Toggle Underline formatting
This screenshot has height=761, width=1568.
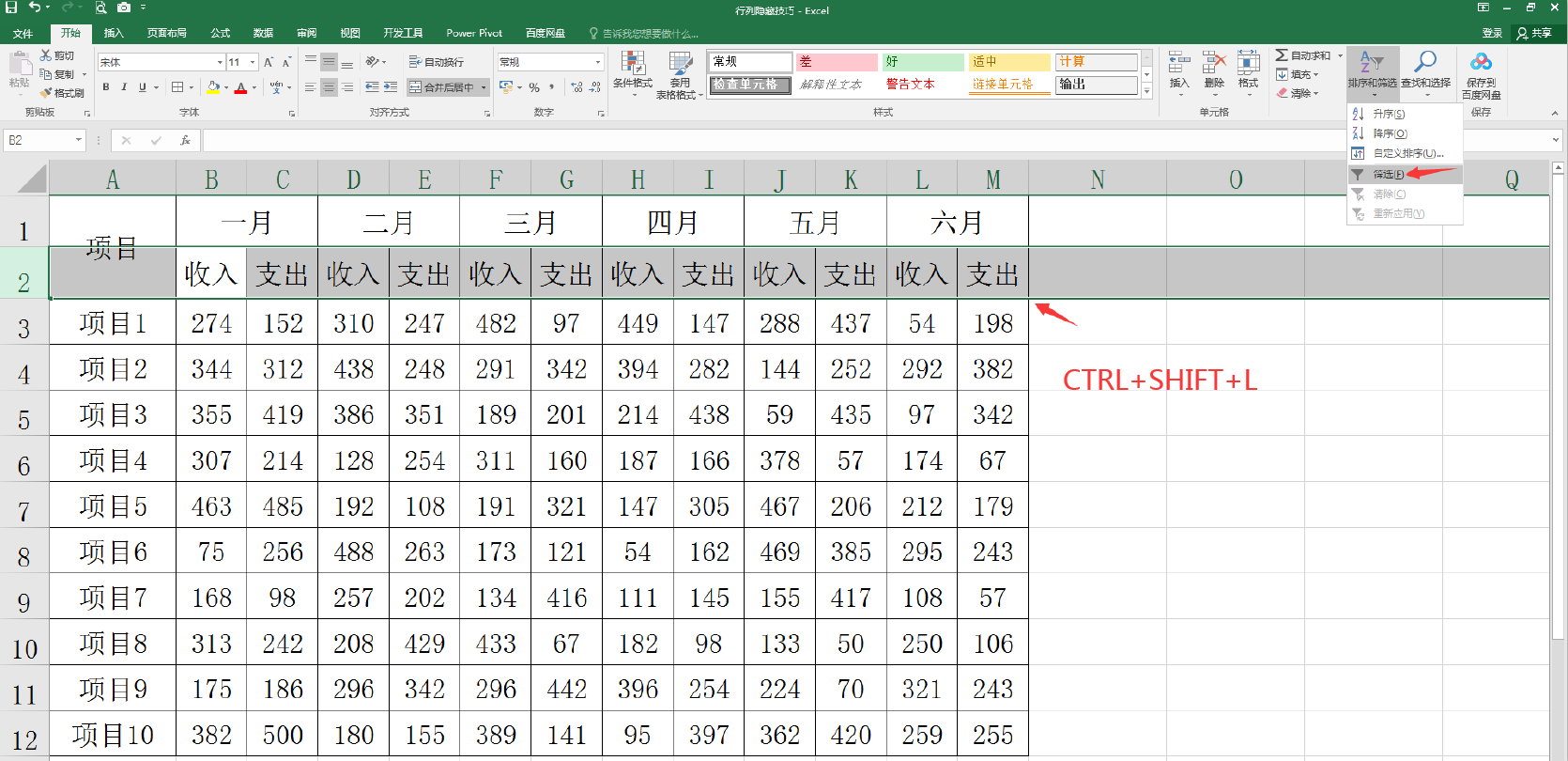coord(143,87)
